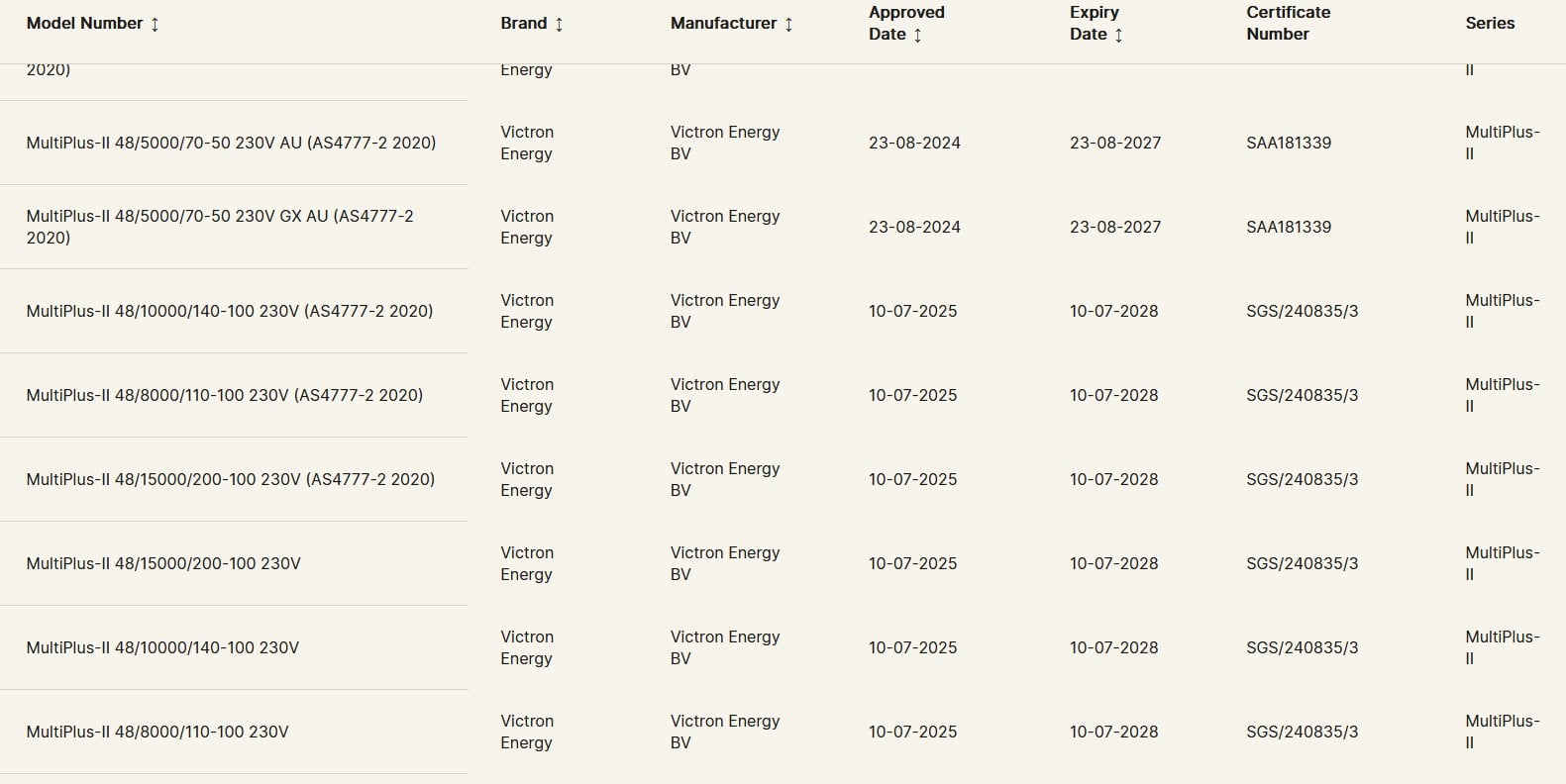Click the sort arrows next to Brand
Image resolution: width=1566 pixels, height=784 pixels.
tap(559, 24)
